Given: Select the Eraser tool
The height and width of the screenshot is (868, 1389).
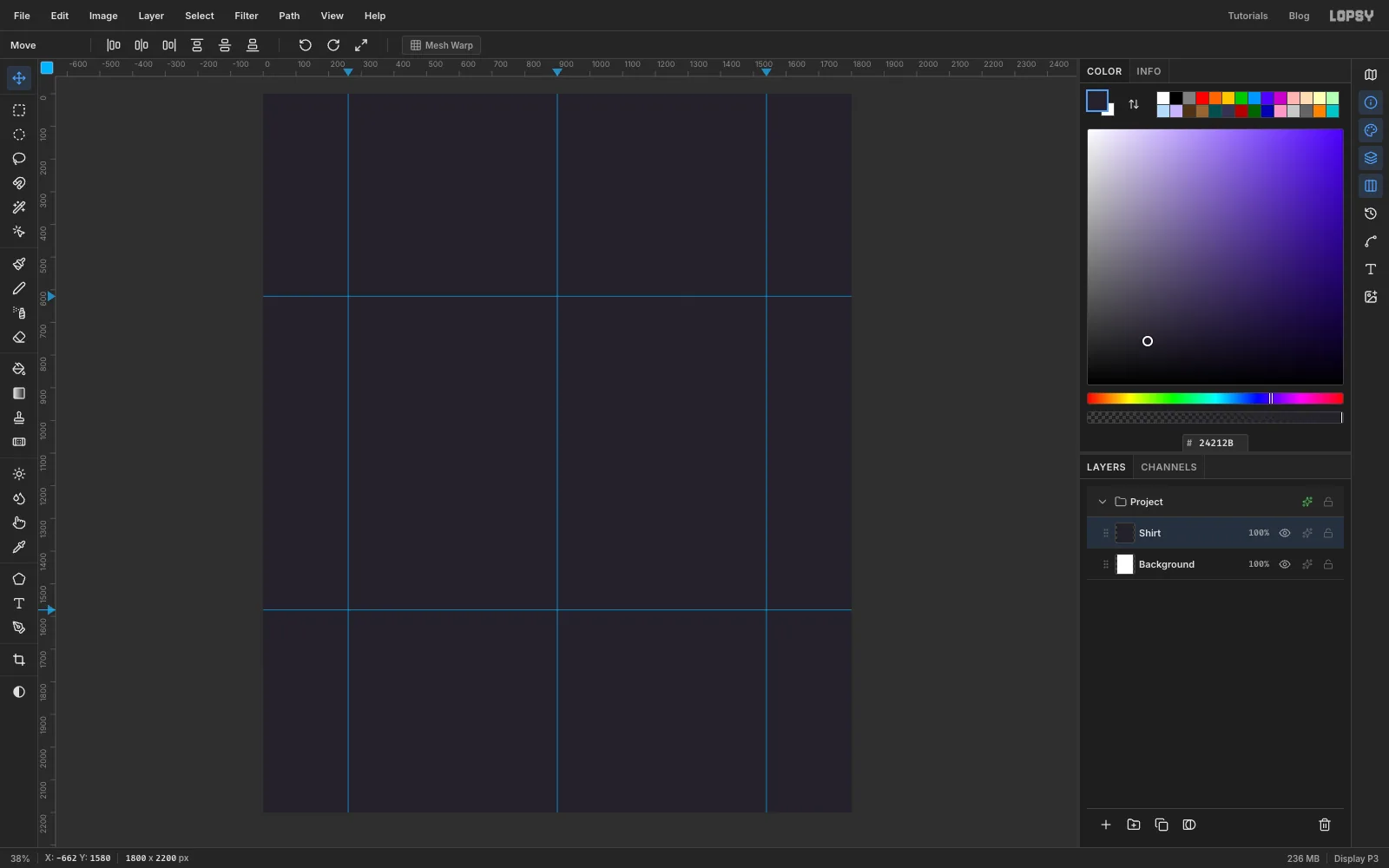Looking at the screenshot, I should [x=18, y=338].
